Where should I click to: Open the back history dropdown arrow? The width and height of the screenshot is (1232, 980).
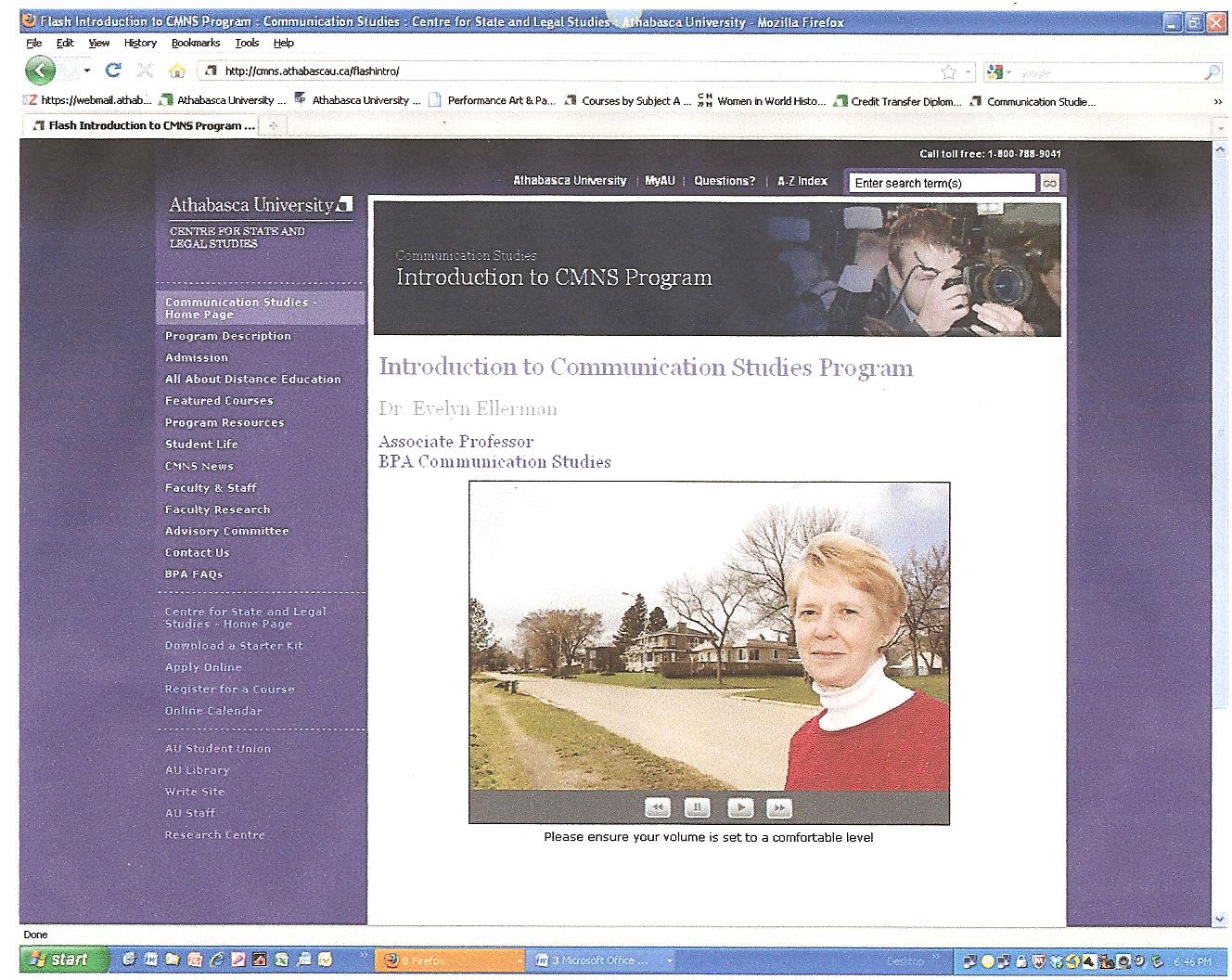pos(87,71)
